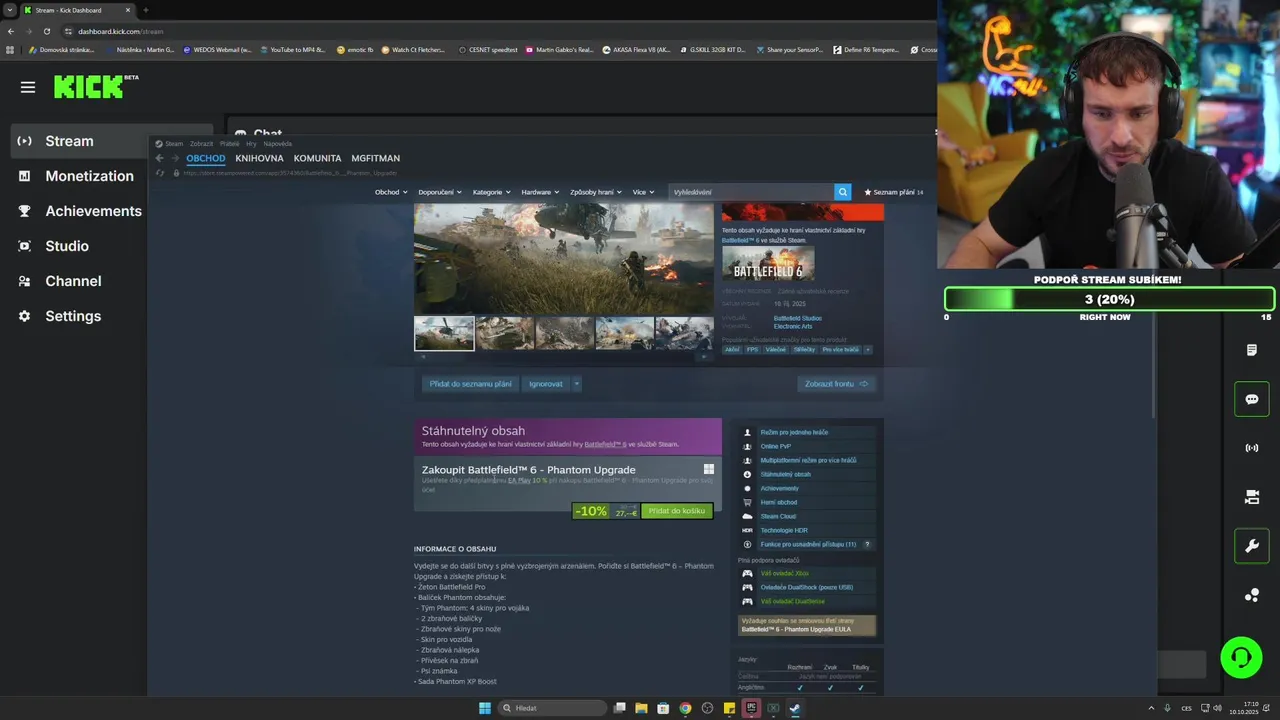
Task: Click the accessibility features question mark
Action: pos(867,544)
